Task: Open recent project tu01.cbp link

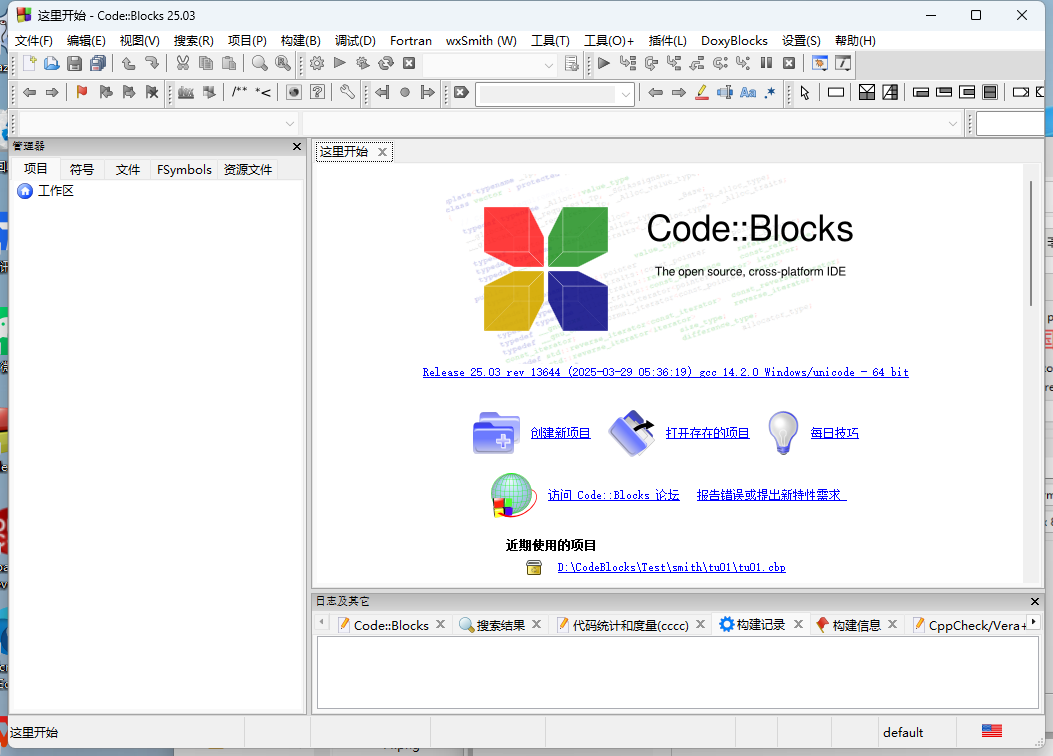Action: point(671,567)
